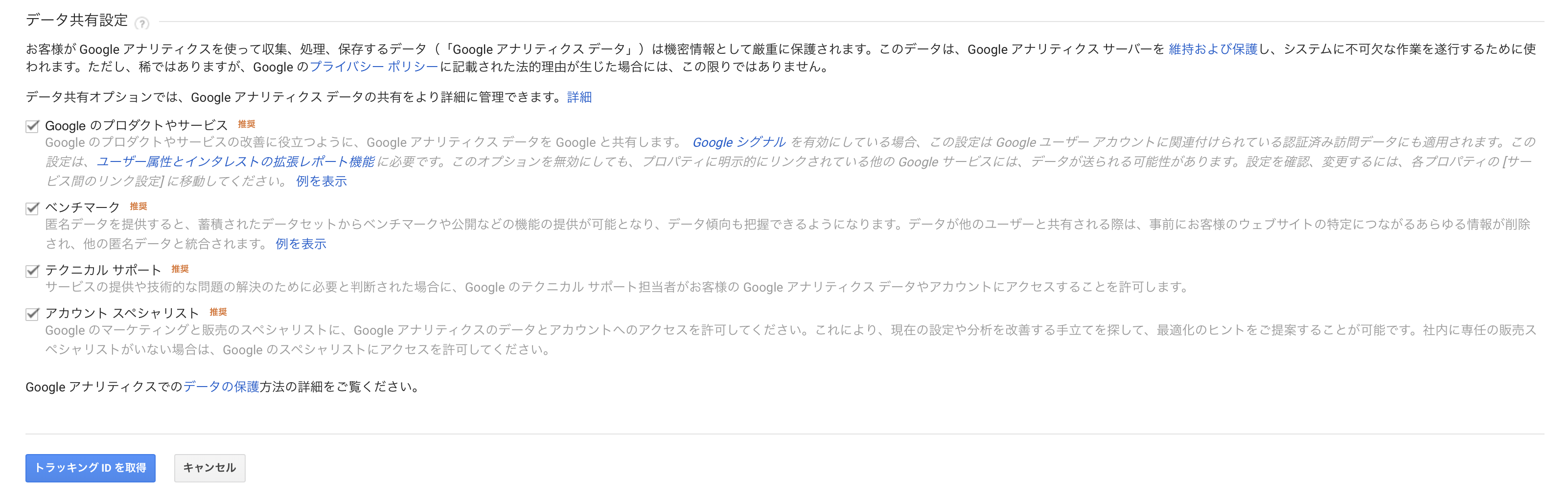Open the Google シグナル link

coord(739,142)
